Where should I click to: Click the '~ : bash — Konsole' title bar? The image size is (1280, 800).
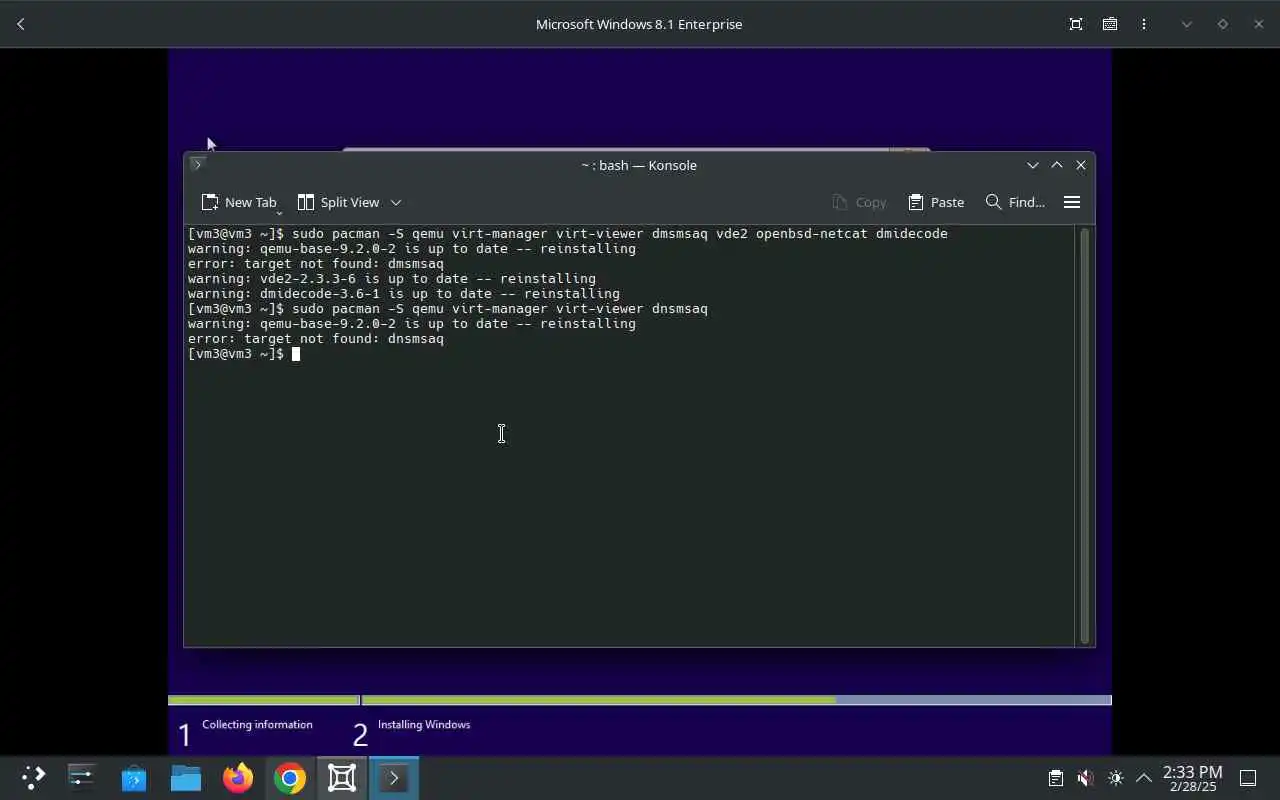[x=639, y=165]
